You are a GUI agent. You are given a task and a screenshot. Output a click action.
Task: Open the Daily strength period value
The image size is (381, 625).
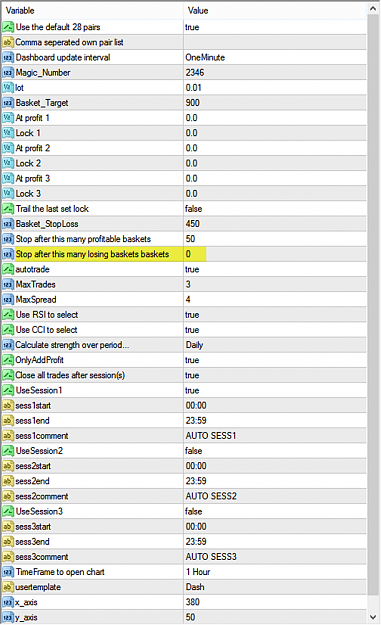pos(194,345)
